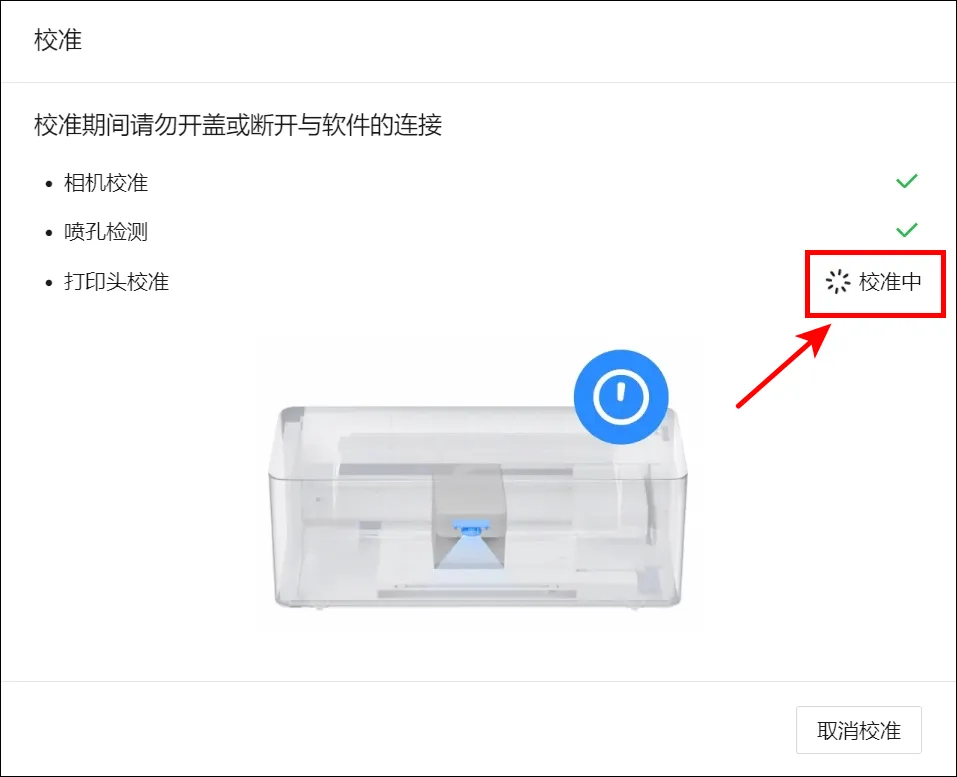The image size is (957, 777).
Task: Click green checkmark beside 相机校准
Action: tap(906, 181)
